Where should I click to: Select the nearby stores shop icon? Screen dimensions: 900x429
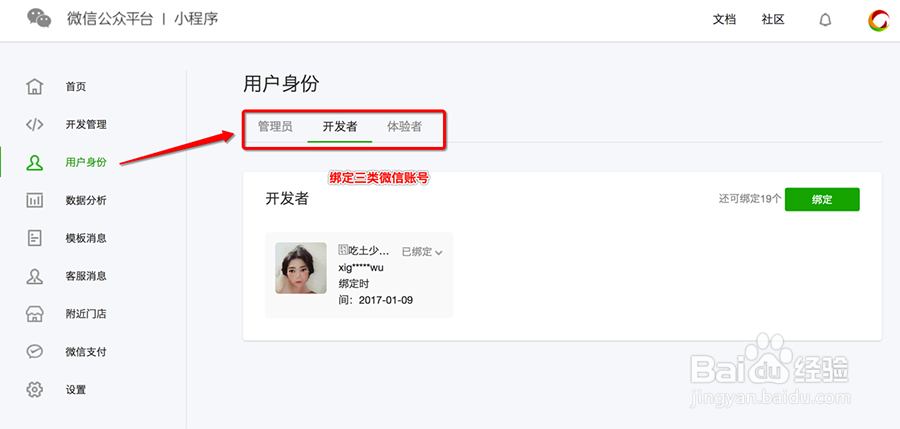point(35,314)
